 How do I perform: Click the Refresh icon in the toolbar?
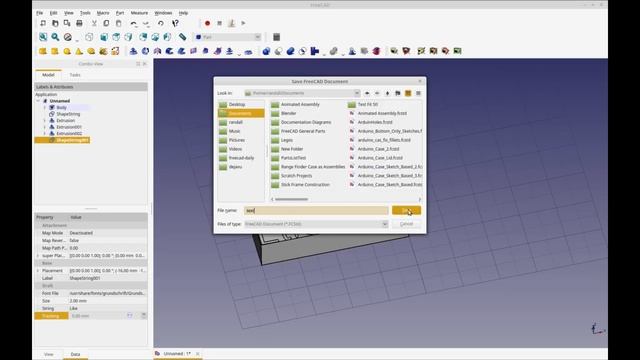161,23
